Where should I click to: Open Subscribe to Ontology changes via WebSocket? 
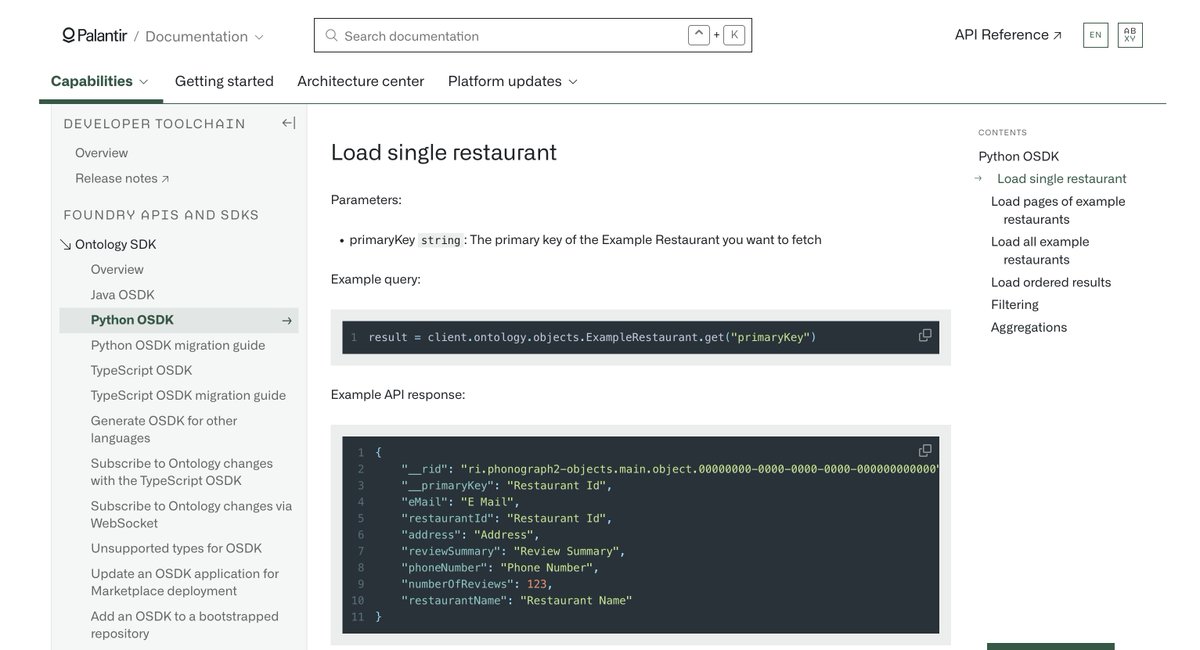(x=191, y=514)
